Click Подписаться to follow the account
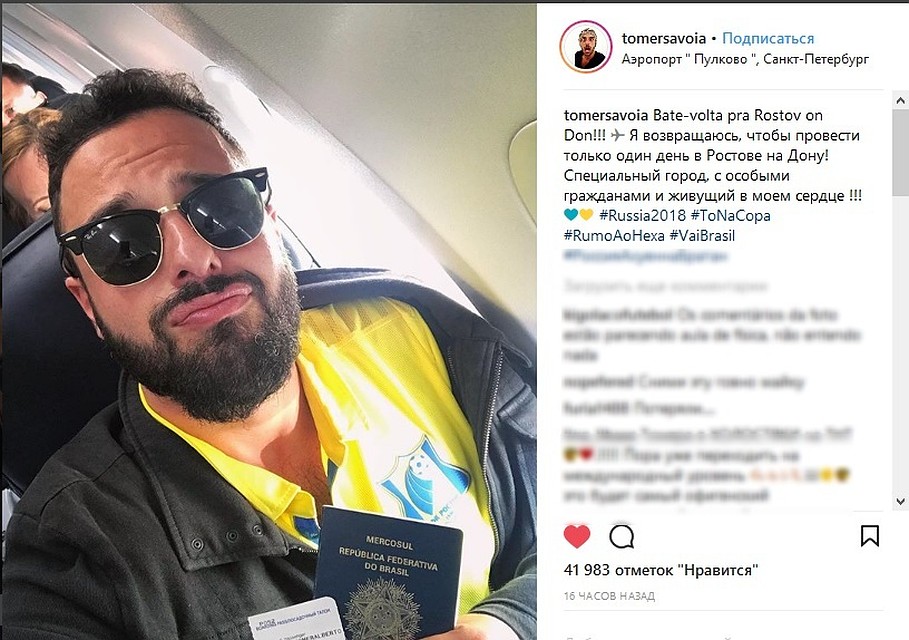 (x=768, y=38)
